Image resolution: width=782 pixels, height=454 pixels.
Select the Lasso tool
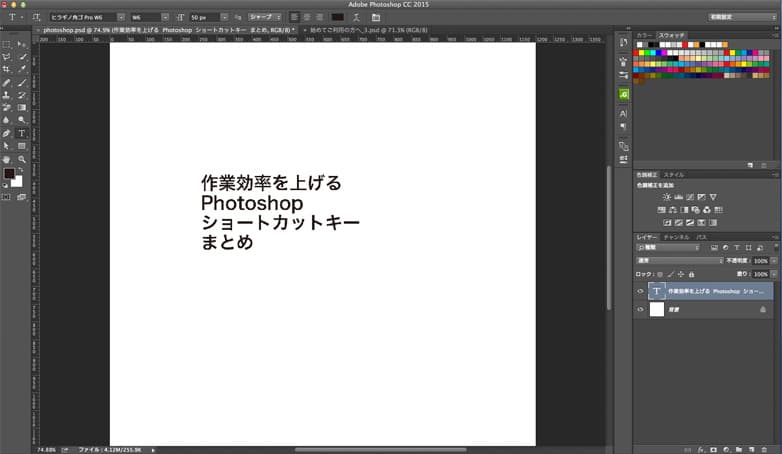click(x=6, y=57)
